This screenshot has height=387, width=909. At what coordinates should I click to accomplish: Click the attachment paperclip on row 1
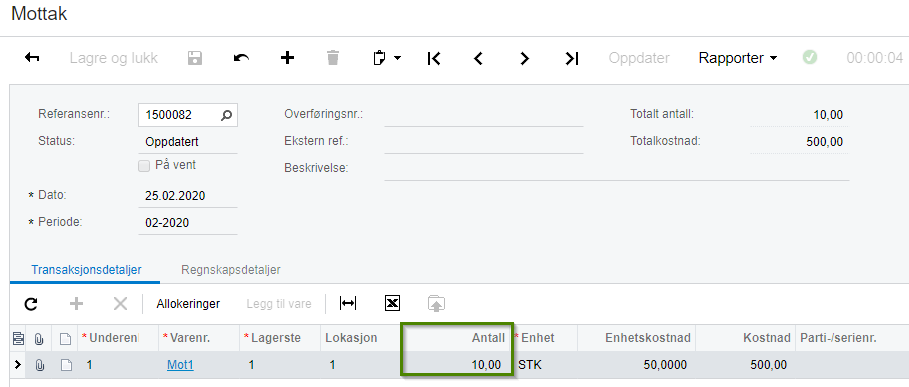point(39,365)
